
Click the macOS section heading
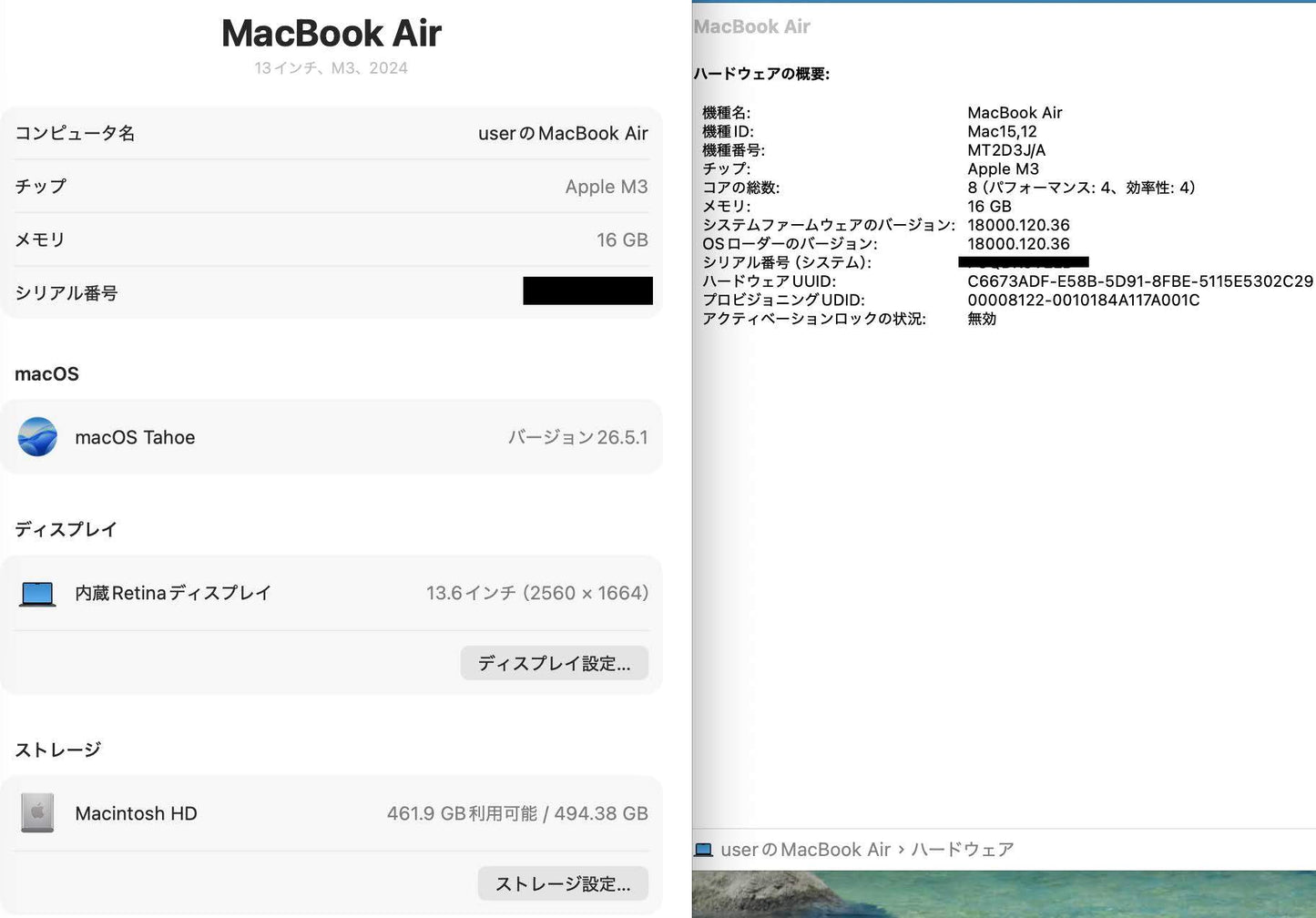click(x=46, y=374)
